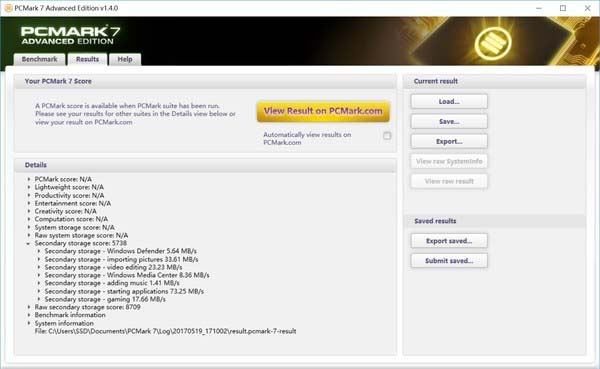Screen dimensions: 600x369
Task: Select the 'Entertainment score: N/A' row text
Action: [73, 203]
